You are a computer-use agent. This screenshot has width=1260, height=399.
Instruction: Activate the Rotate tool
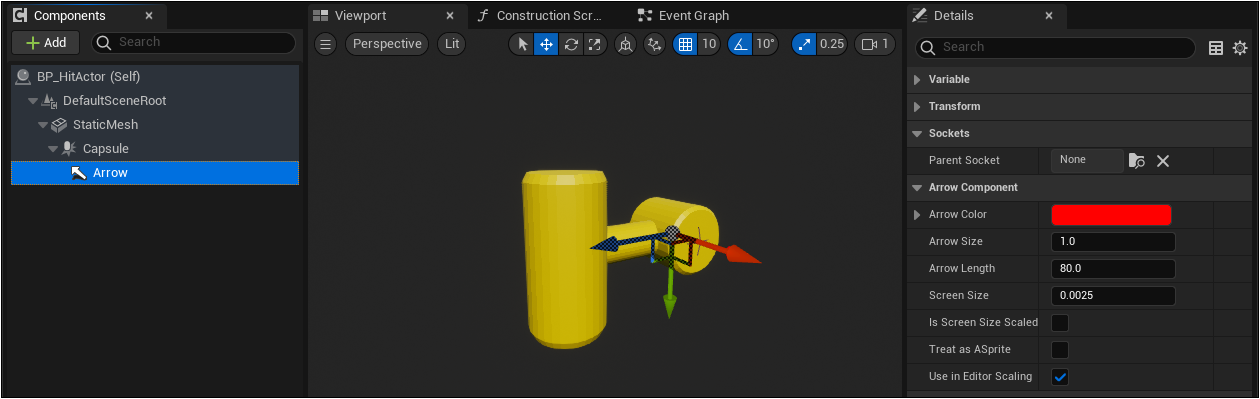pos(571,44)
